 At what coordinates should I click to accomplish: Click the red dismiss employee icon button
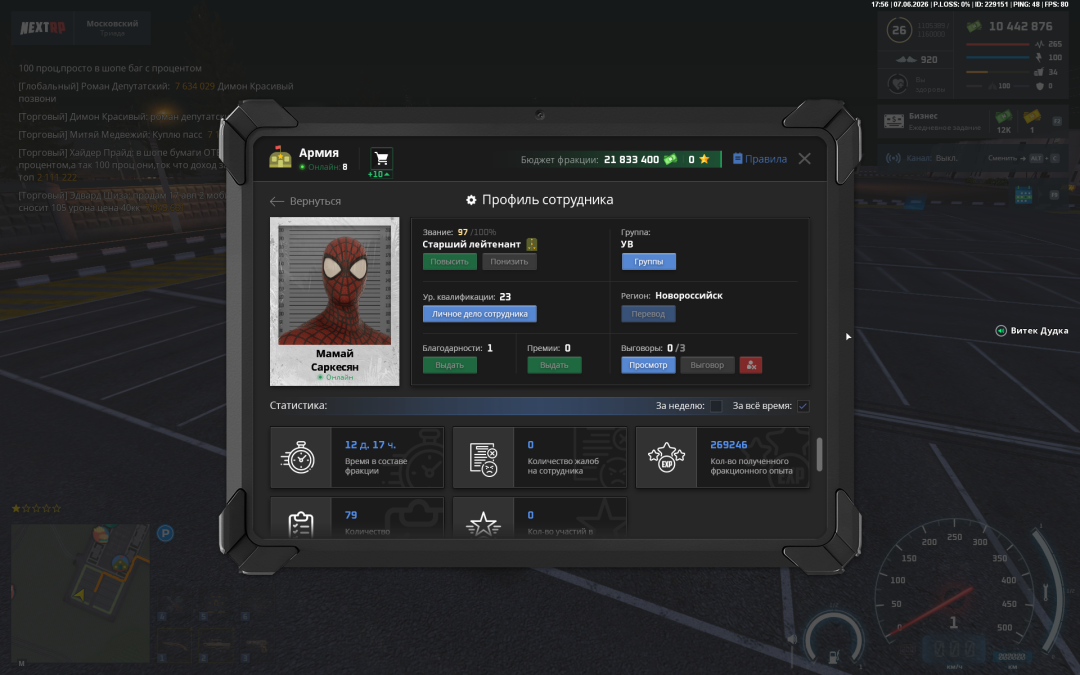[x=751, y=365]
